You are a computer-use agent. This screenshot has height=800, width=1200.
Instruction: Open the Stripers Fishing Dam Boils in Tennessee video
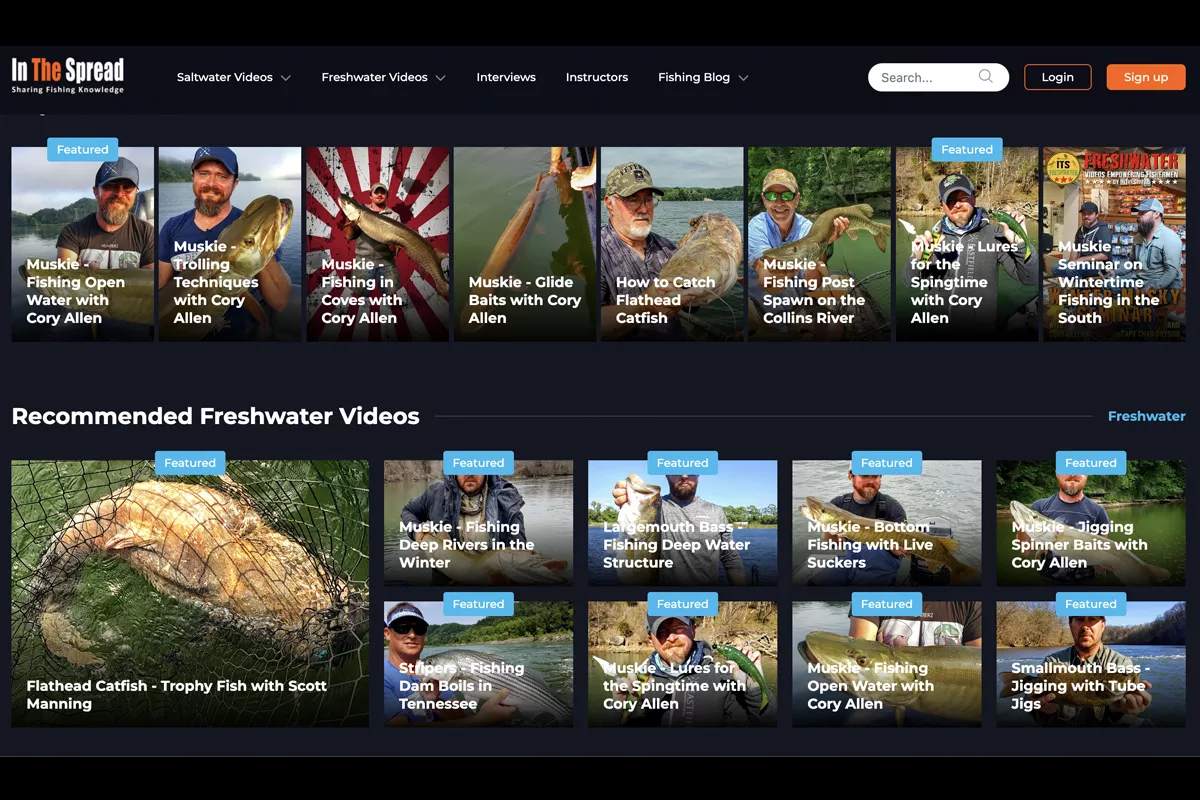(478, 664)
